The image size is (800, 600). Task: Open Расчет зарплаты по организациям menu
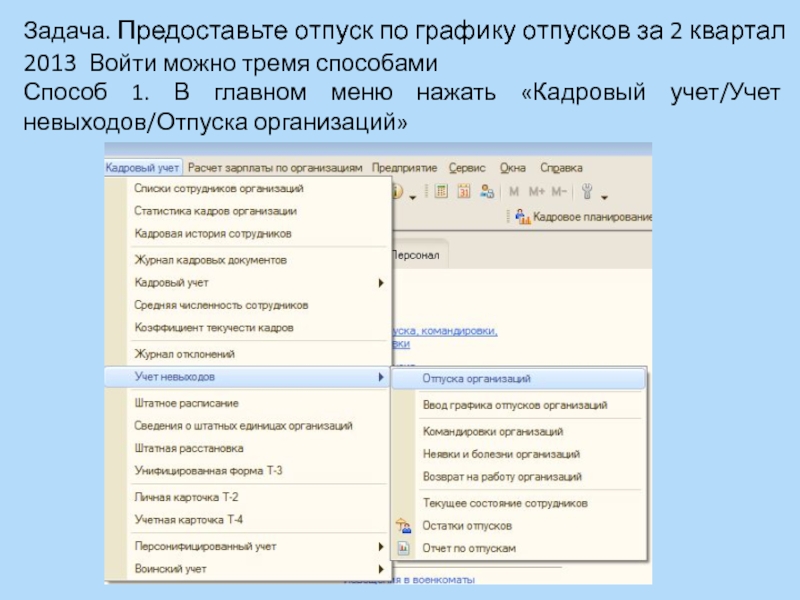(275, 167)
